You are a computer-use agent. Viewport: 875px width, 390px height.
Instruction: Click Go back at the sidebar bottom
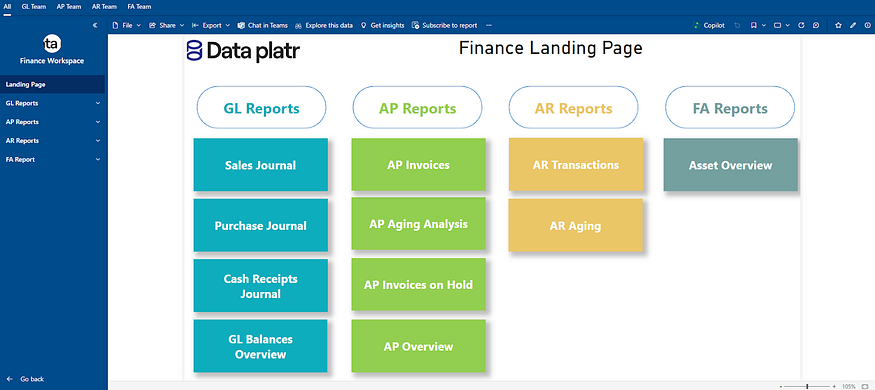tap(26, 379)
